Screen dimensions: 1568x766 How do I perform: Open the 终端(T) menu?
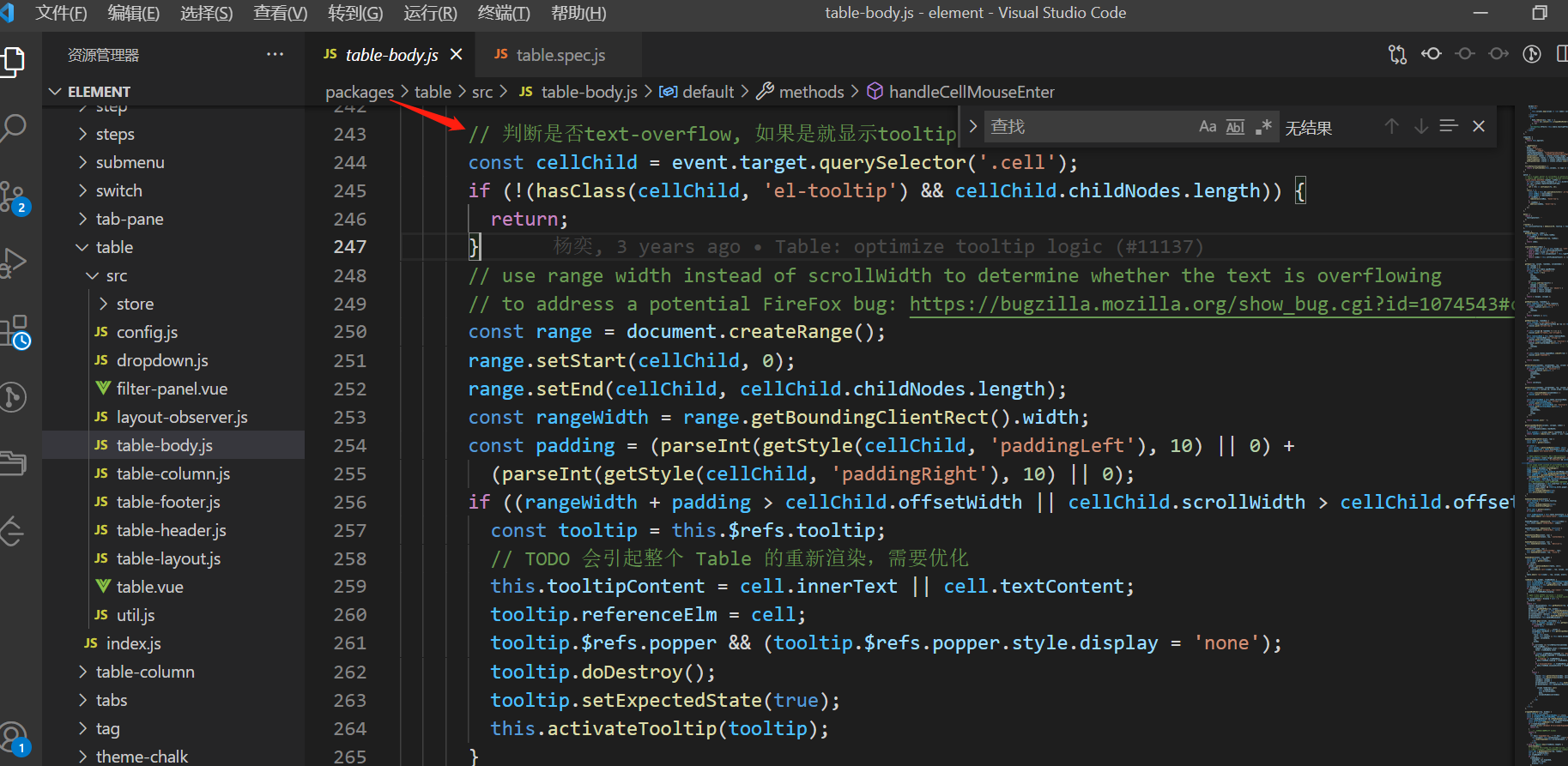point(504,13)
